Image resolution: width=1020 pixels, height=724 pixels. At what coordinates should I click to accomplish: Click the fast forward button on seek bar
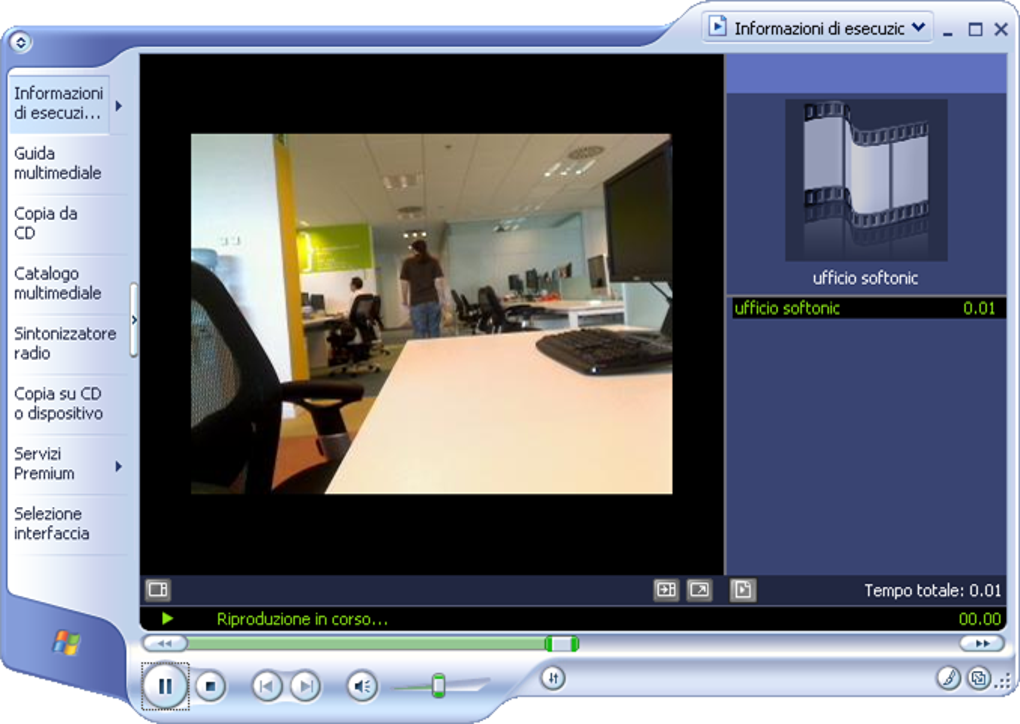[982, 643]
